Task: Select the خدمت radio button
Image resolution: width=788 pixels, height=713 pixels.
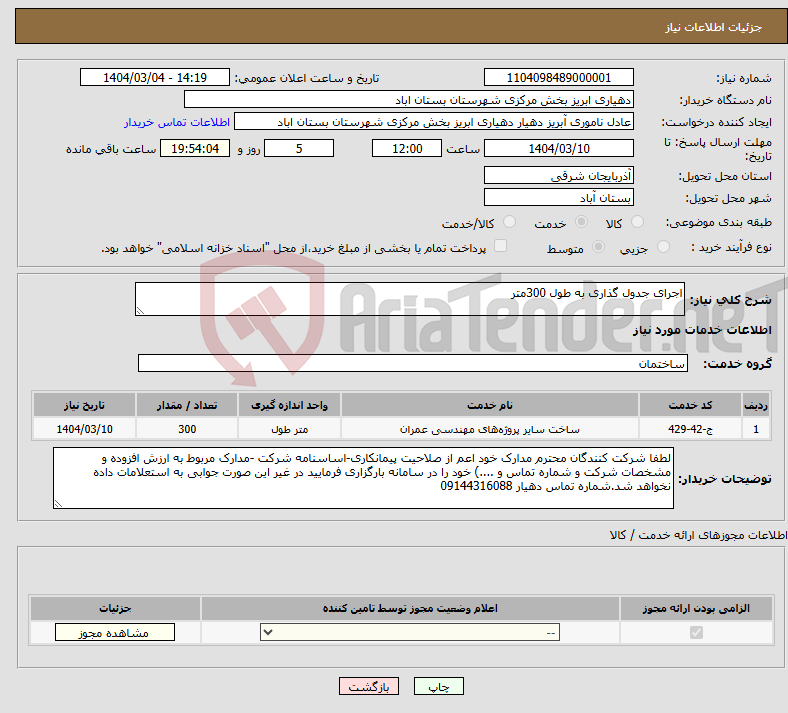Action: click(581, 222)
